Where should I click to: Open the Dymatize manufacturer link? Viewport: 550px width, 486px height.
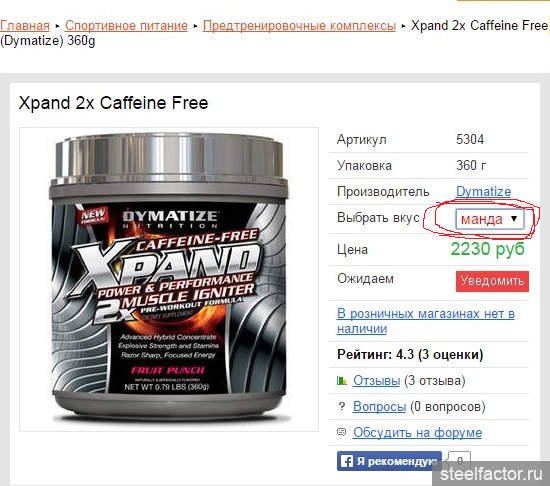click(x=483, y=191)
